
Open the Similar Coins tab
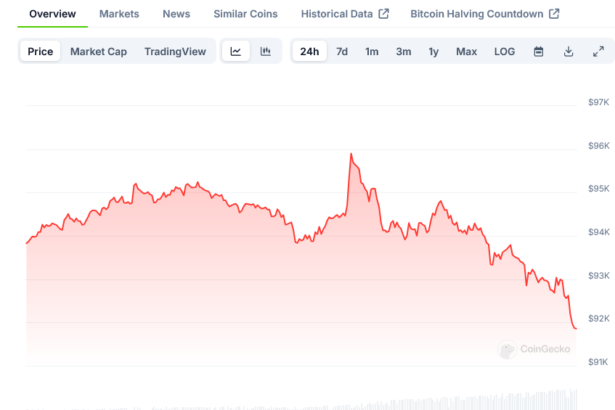[x=245, y=14]
